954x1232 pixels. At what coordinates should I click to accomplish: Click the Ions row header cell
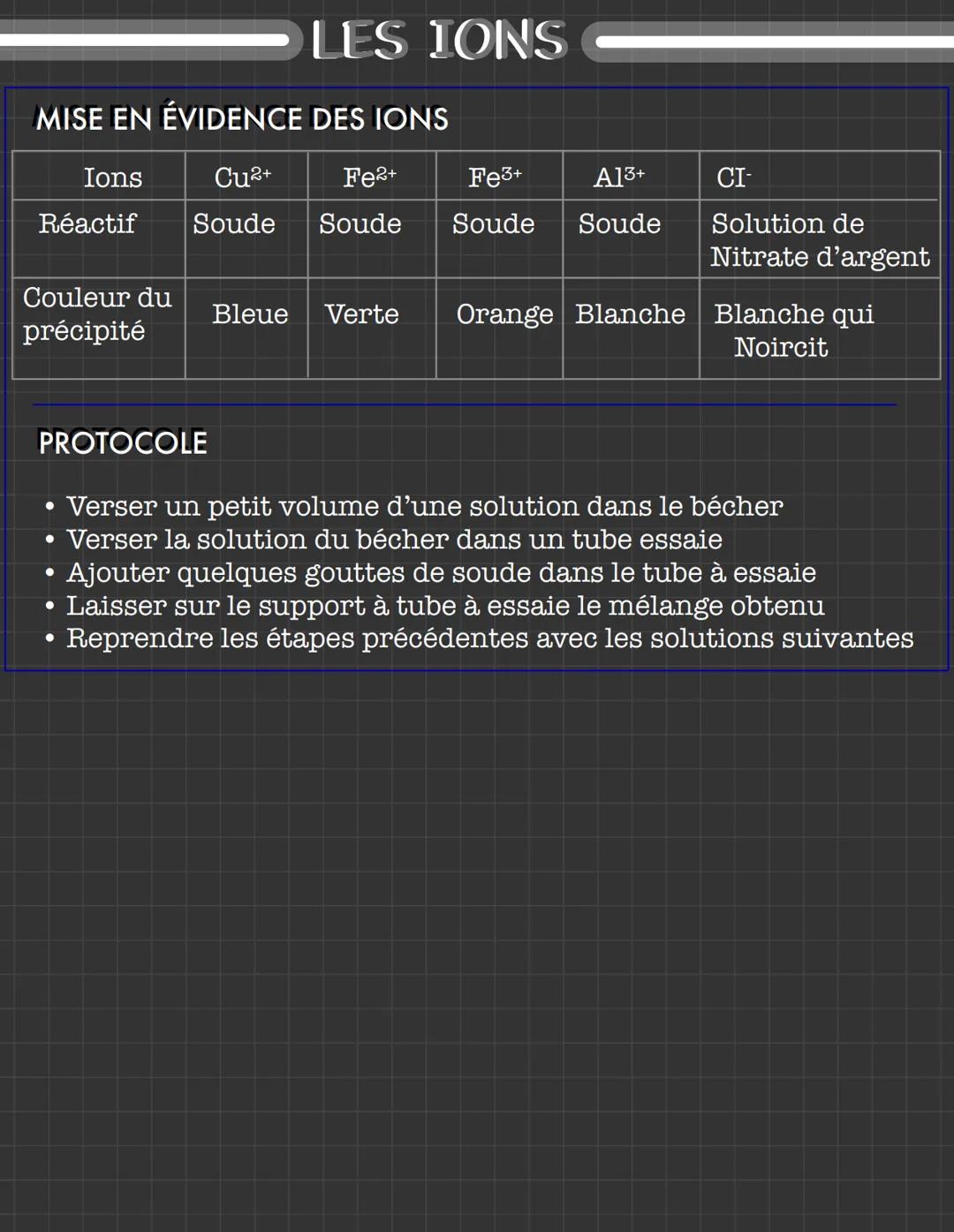pos(113,178)
